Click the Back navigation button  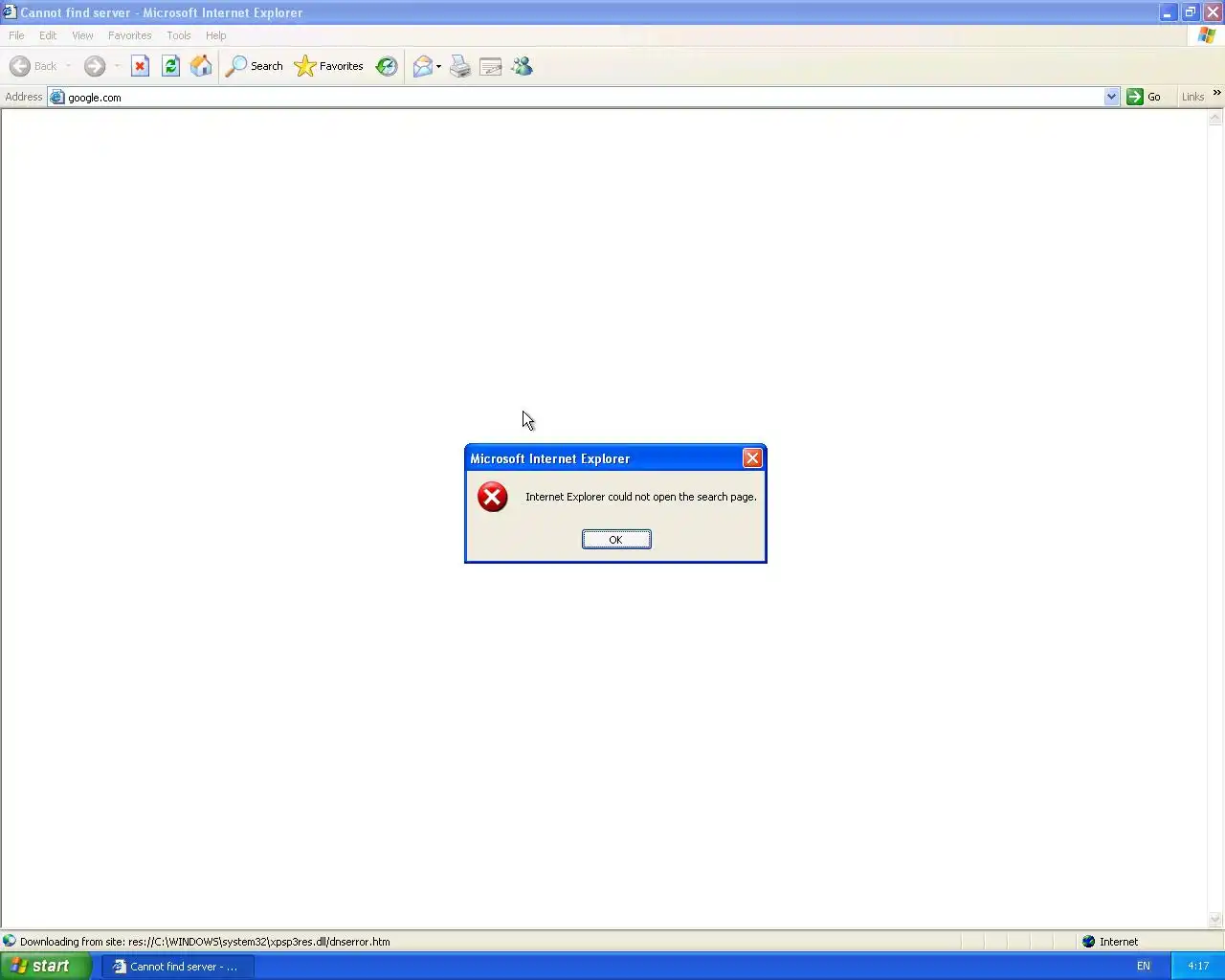point(33,66)
